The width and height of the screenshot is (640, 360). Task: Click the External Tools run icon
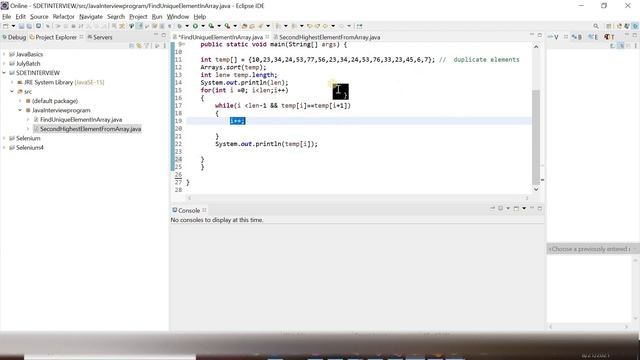227,26
